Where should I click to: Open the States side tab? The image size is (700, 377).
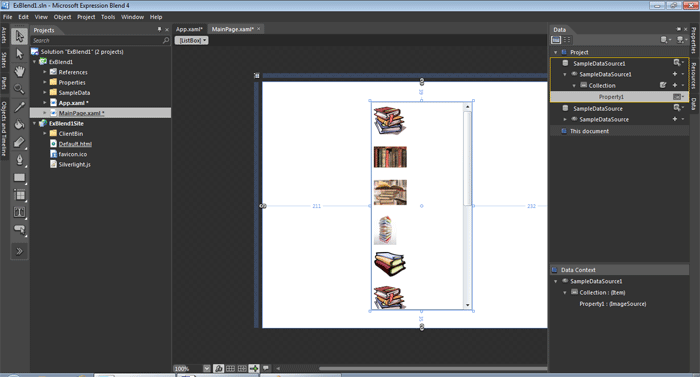pos(4,60)
